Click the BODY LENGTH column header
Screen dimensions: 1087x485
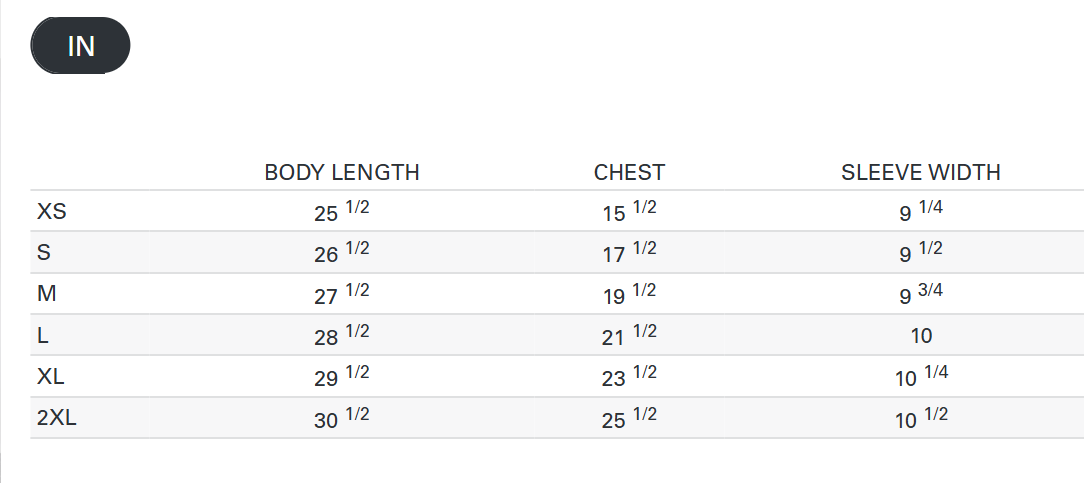point(341,172)
